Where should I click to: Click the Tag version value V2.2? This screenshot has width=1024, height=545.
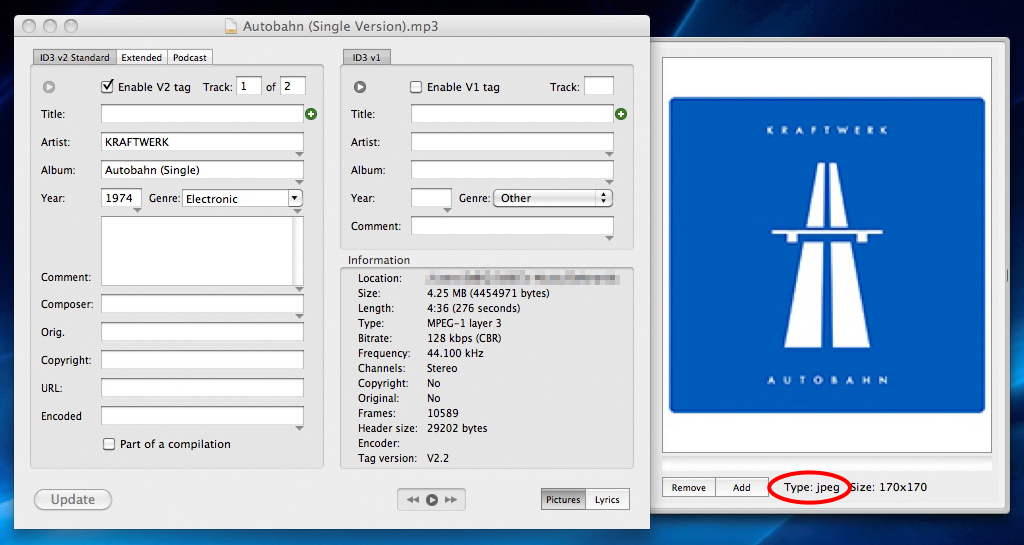pyautogui.click(x=438, y=459)
